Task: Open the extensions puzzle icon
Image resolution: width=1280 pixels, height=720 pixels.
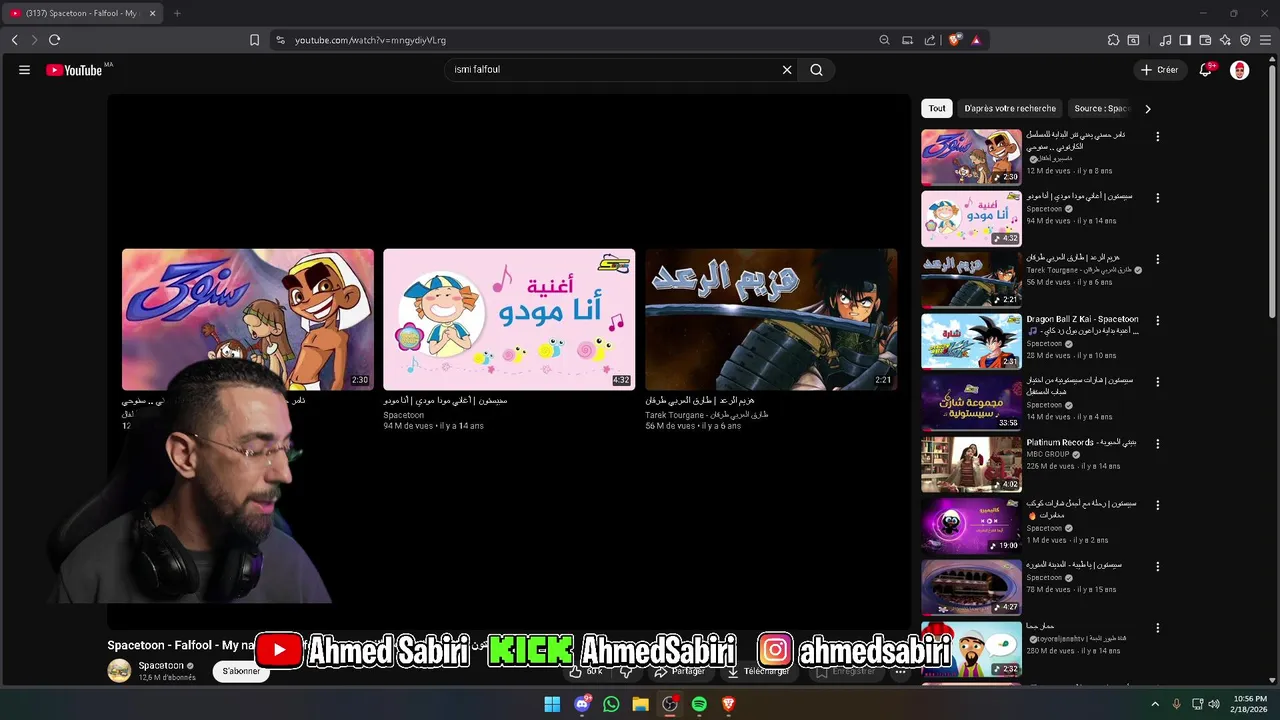Action: 1113,40
